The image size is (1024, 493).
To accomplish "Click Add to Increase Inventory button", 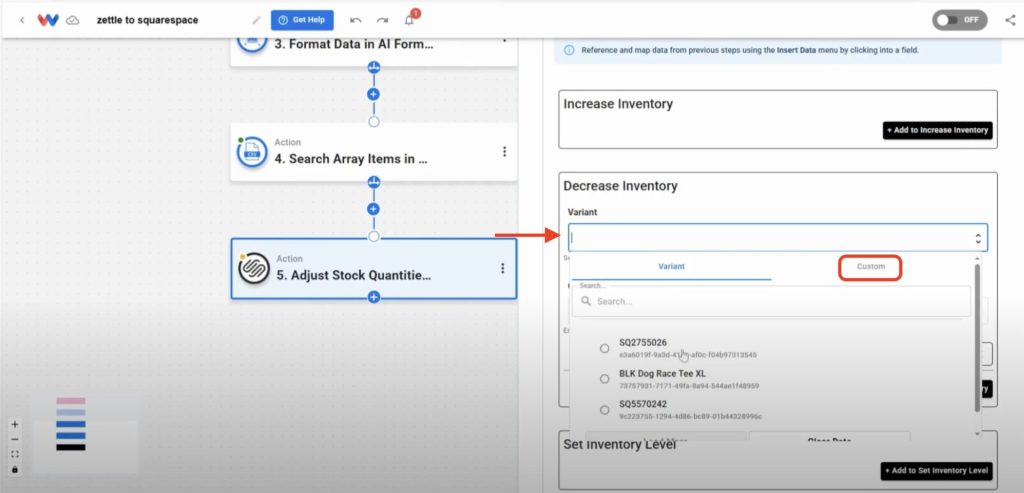I will click(x=937, y=131).
